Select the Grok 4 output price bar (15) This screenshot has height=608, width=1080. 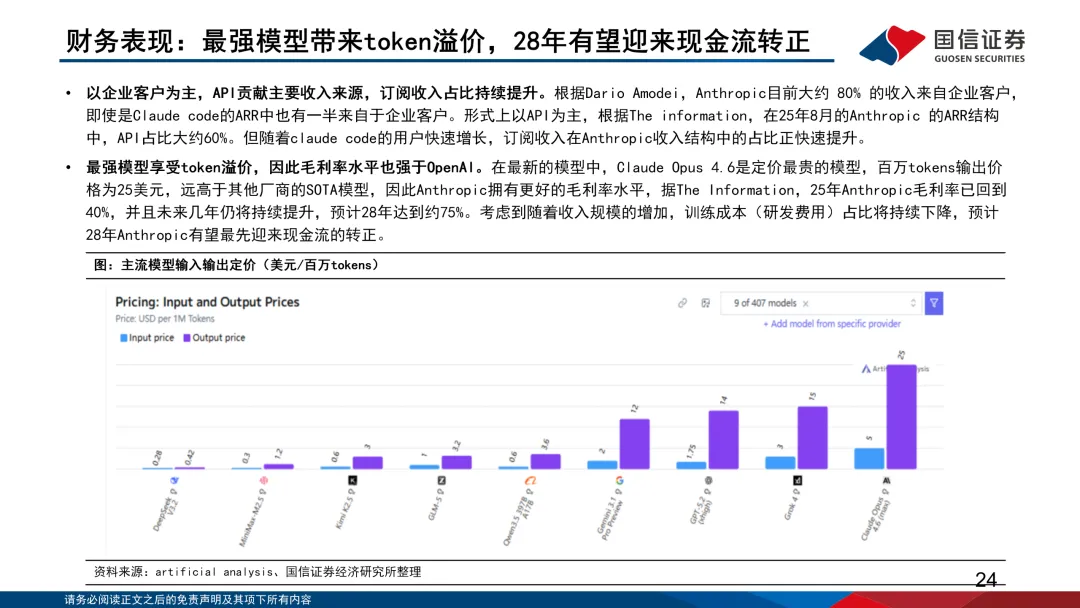pos(813,438)
